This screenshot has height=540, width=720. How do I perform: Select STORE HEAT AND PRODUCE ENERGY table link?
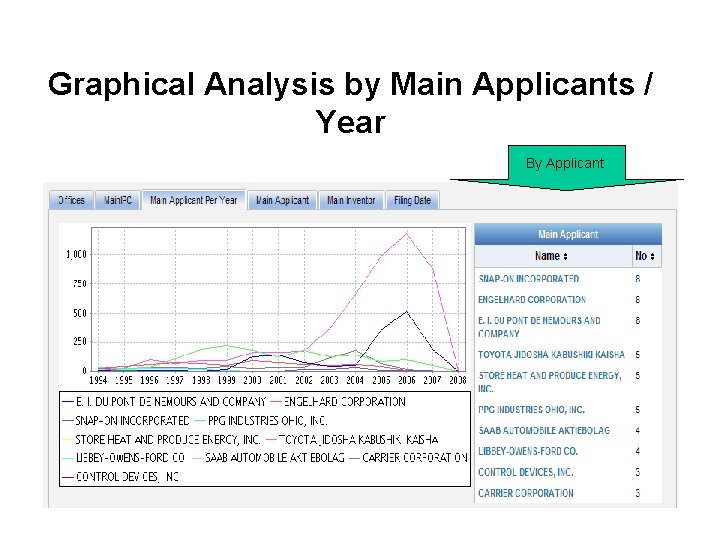[550, 382]
